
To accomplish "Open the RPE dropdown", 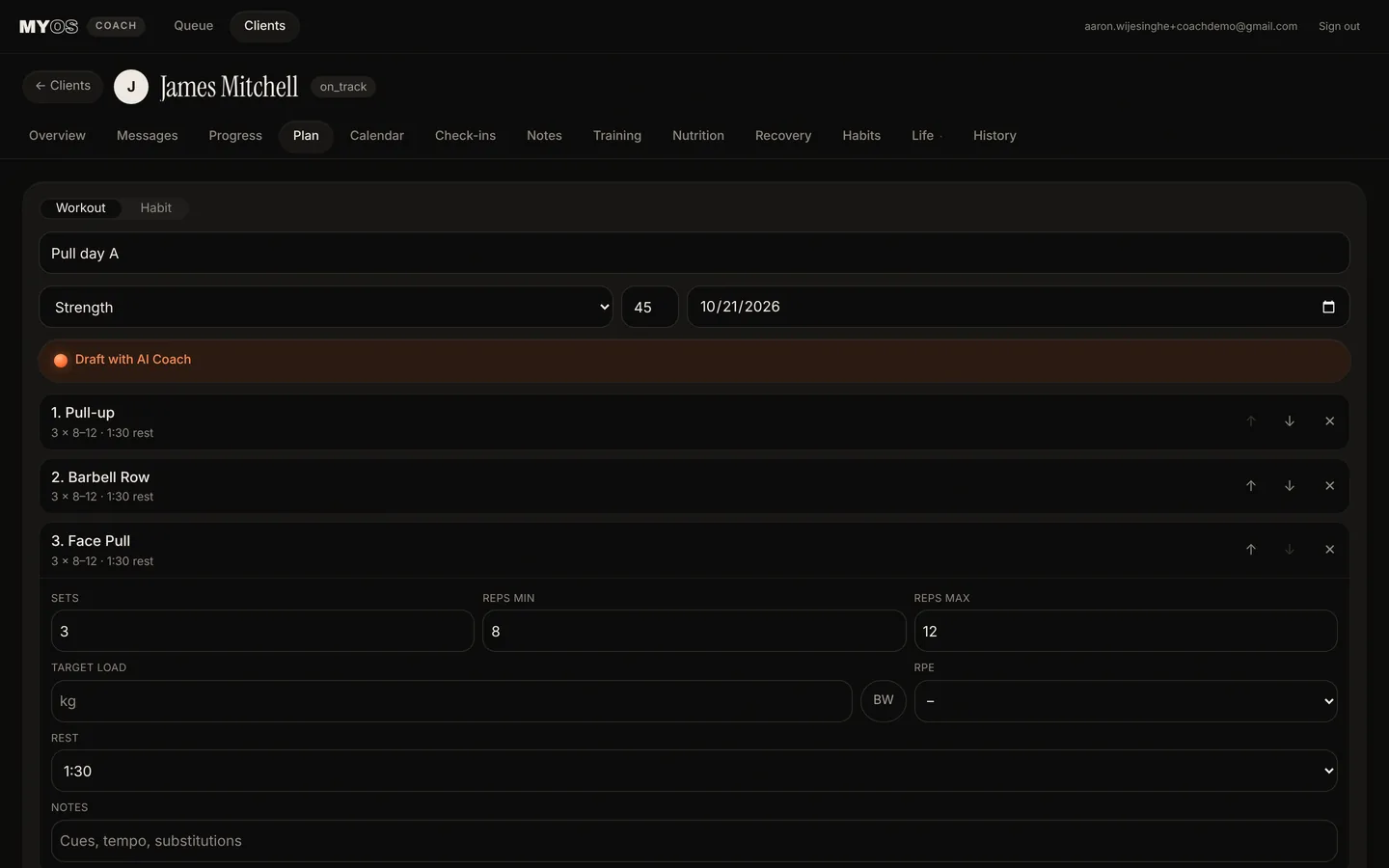I will [1126, 701].
